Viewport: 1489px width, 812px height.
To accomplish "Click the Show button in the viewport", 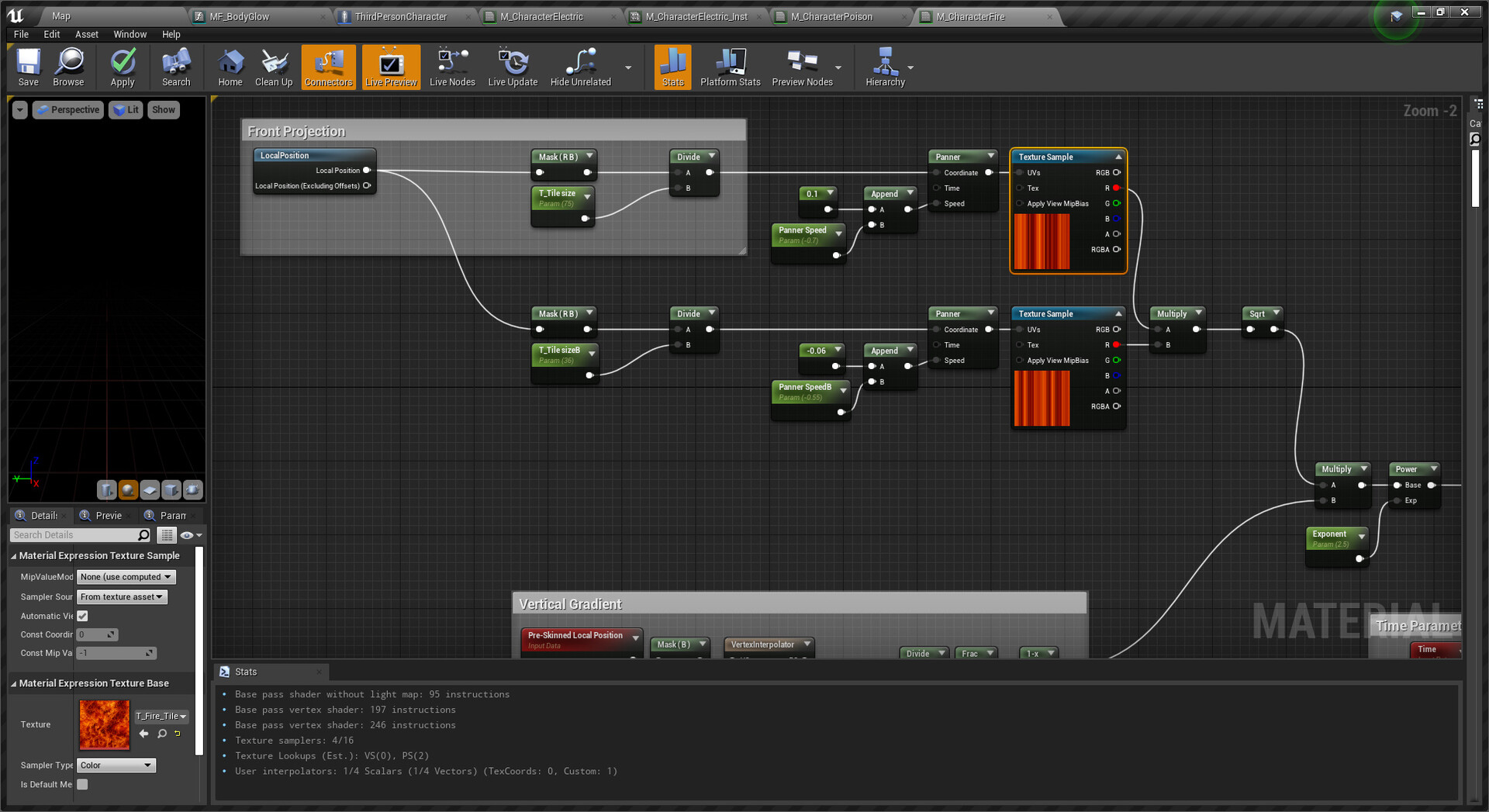I will click(x=163, y=110).
